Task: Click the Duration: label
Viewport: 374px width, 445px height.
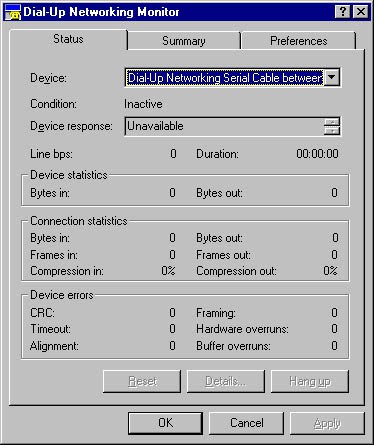Action: [x=217, y=154]
